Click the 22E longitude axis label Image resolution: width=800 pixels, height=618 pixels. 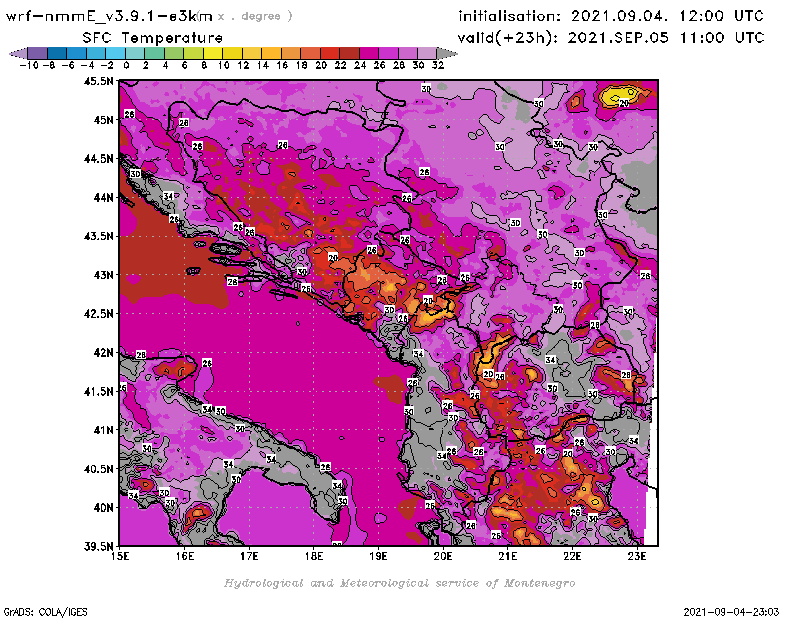point(572,556)
